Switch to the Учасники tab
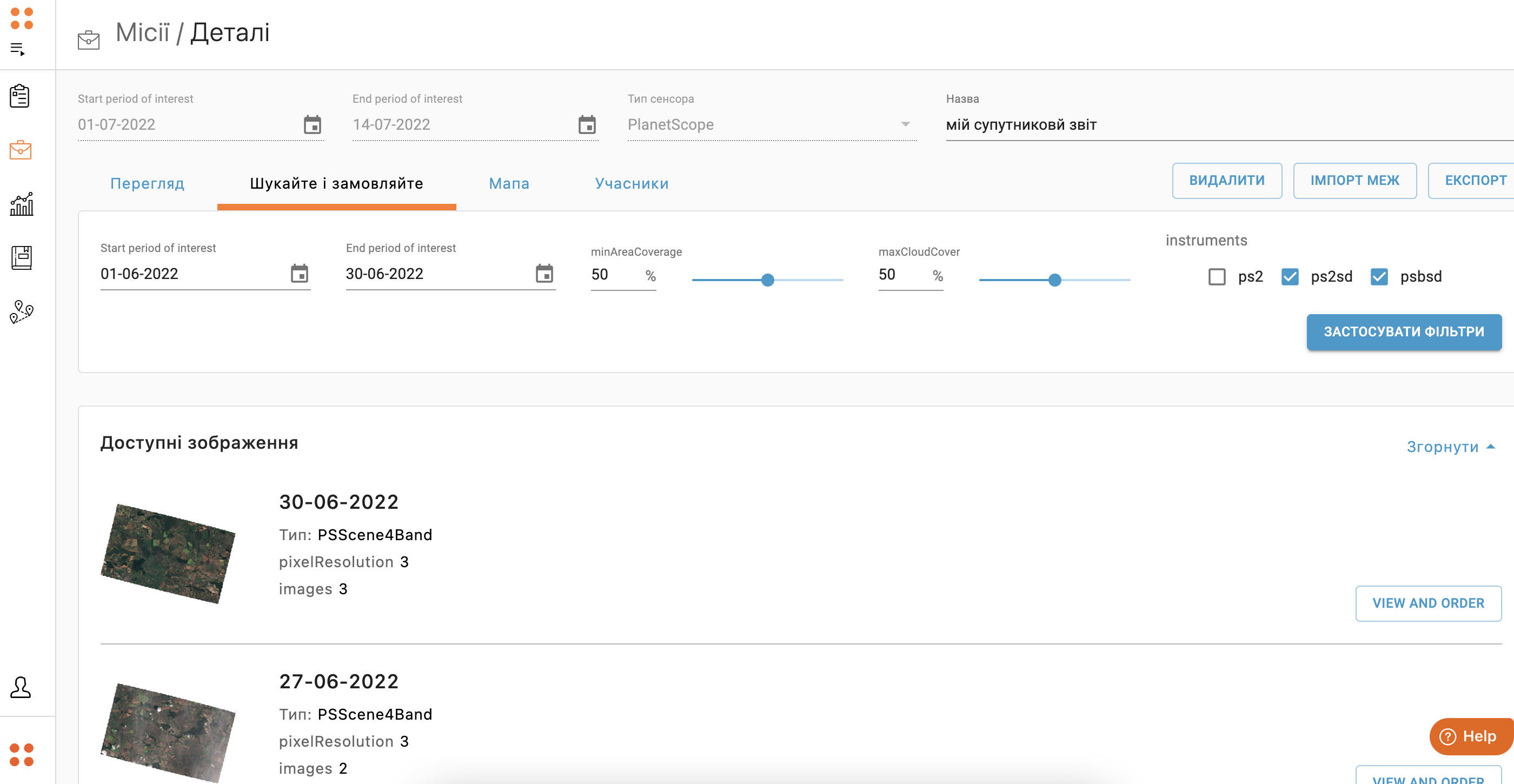This screenshot has height=784, width=1514. point(631,184)
